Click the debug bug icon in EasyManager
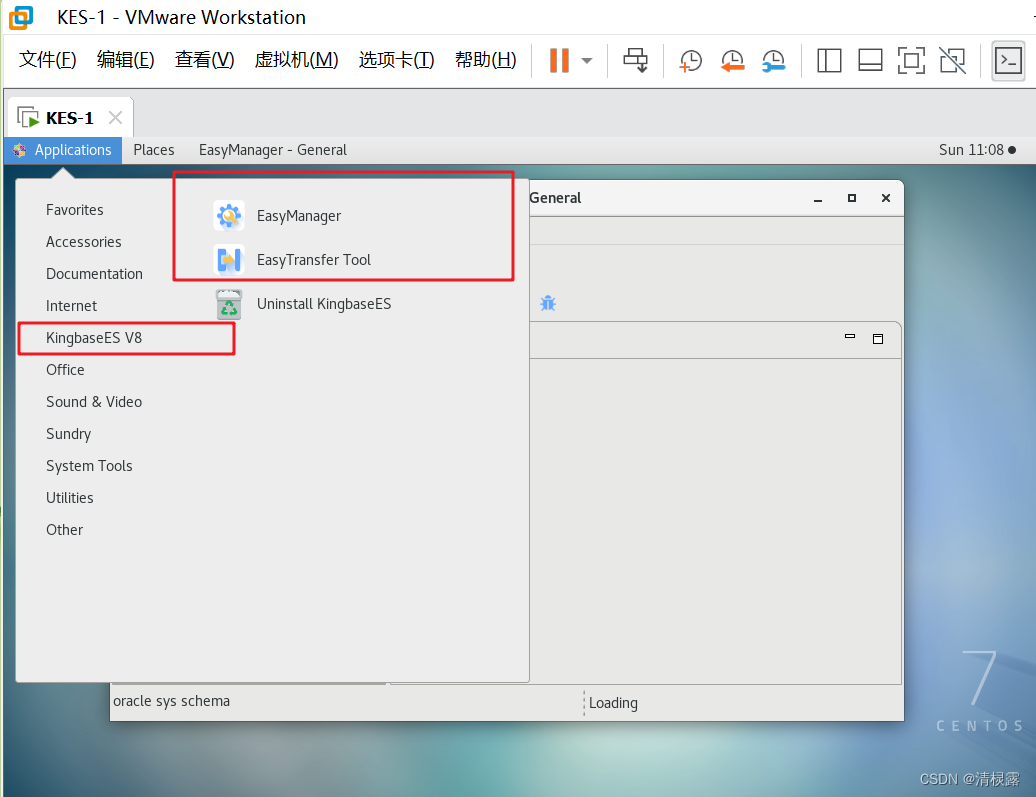Screen dimensions: 1036x797 (548, 303)
